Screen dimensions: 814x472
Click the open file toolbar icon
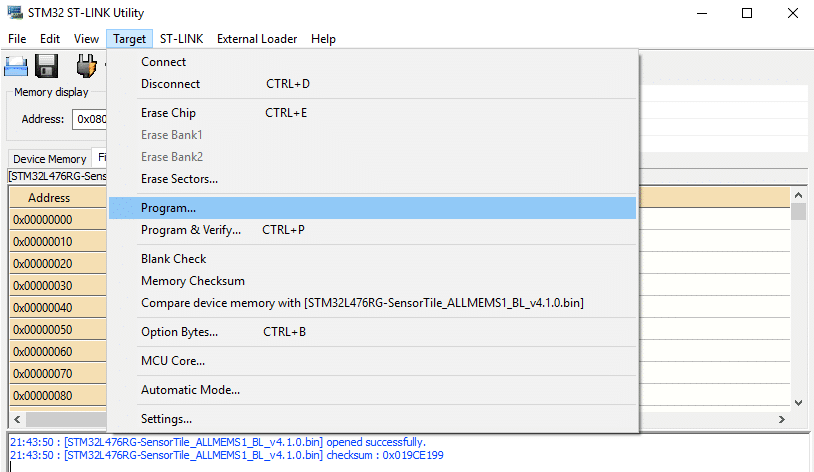coord(15,67)
